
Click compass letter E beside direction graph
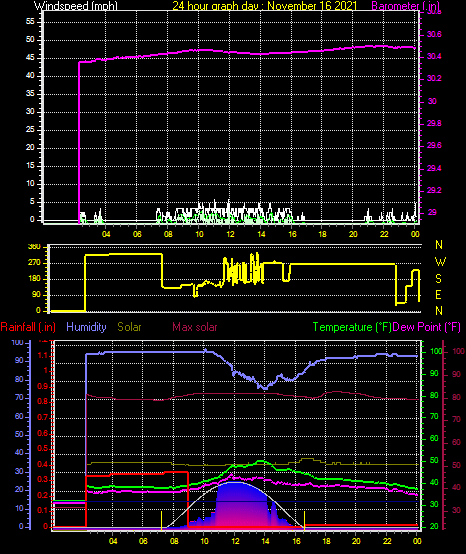click(x=438, y=295)
